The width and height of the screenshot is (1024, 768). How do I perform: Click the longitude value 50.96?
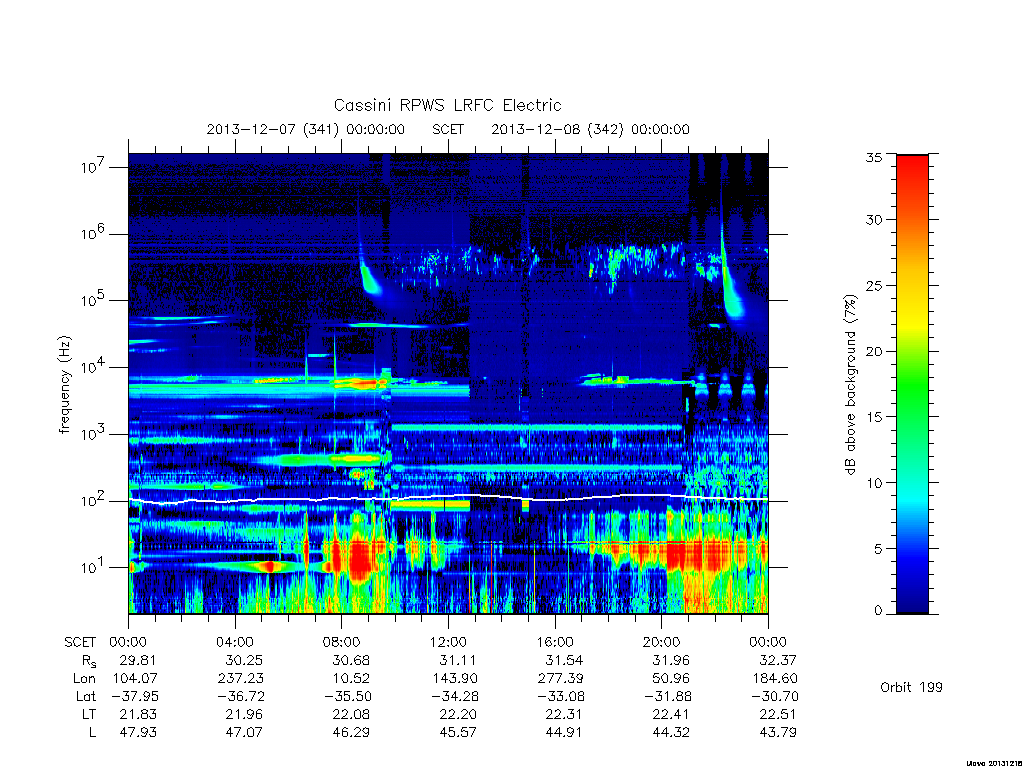coord(671,679)
